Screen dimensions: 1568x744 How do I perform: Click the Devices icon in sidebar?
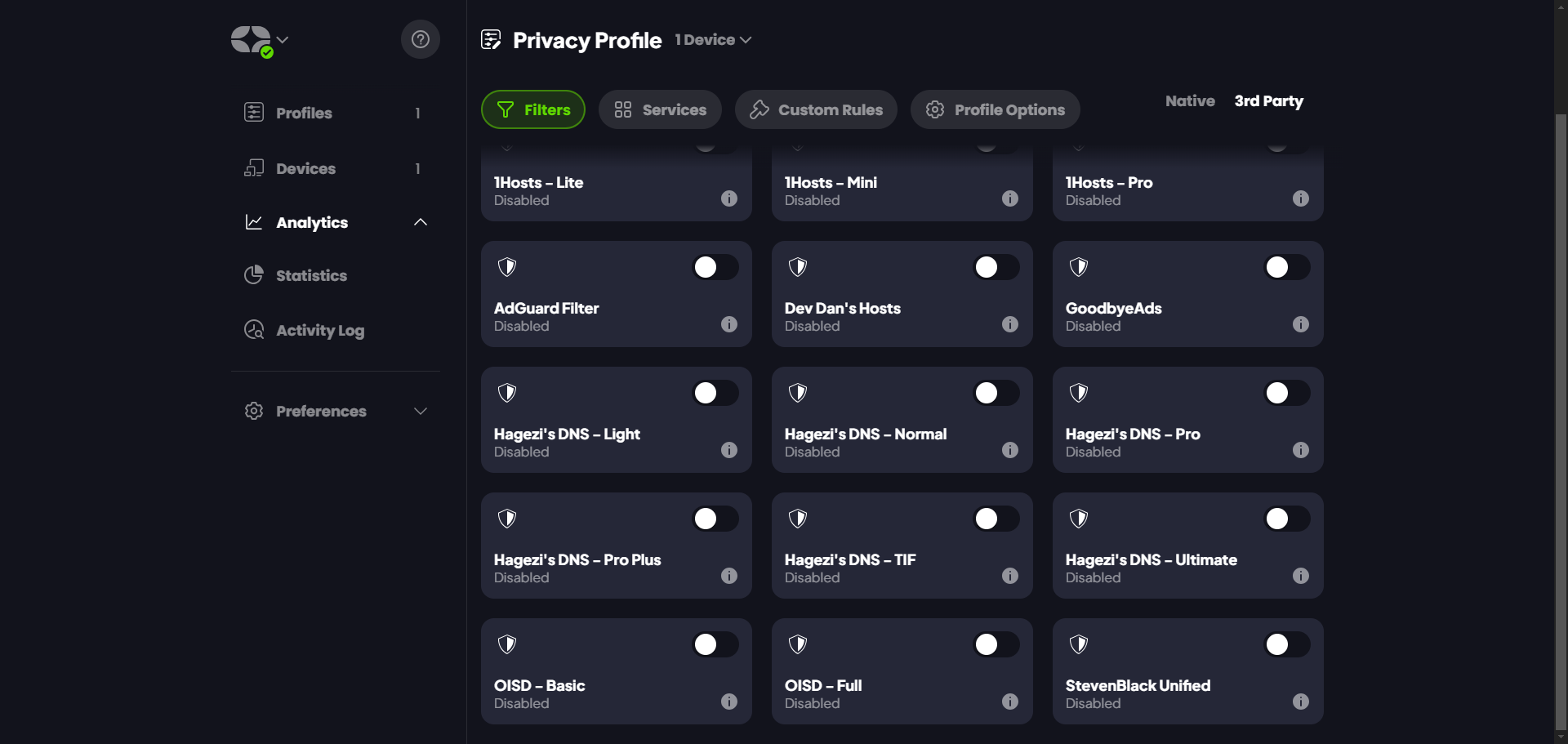click(x=254, y=168)
